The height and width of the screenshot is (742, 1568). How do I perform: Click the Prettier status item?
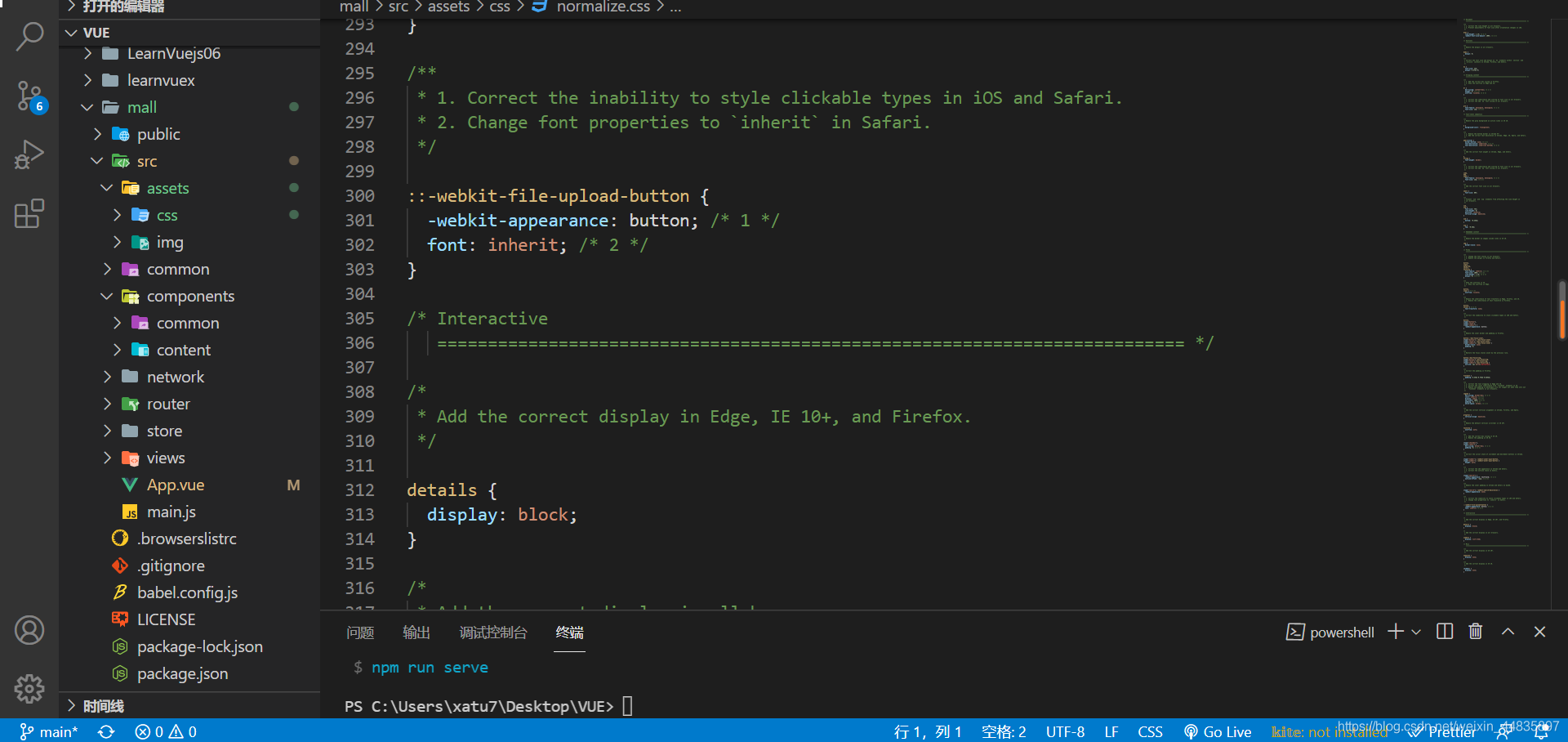pyautogui.click(x=1442, y=731)
